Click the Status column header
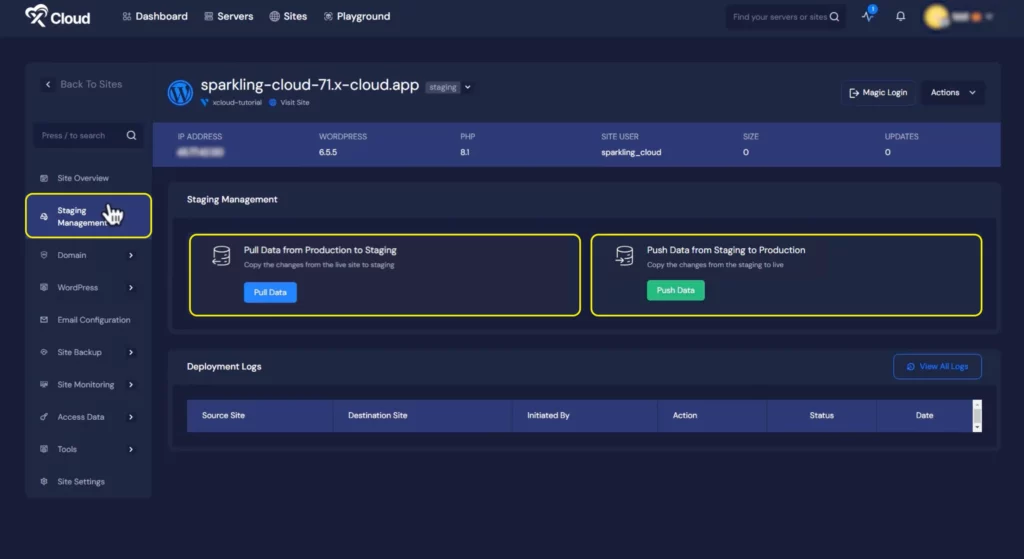The height and width of the screenshot is (559, 1024). pyautogui.click(x=822, y=415)
